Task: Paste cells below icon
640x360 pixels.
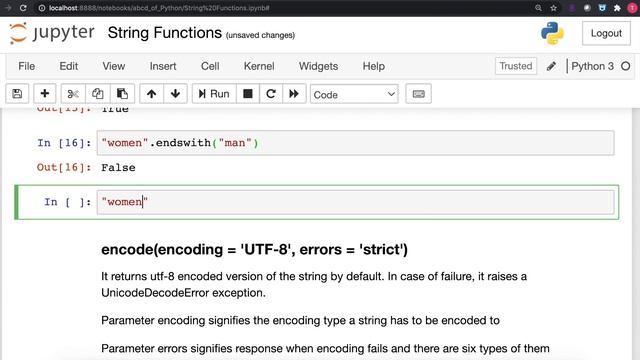Action: [122, 94]
